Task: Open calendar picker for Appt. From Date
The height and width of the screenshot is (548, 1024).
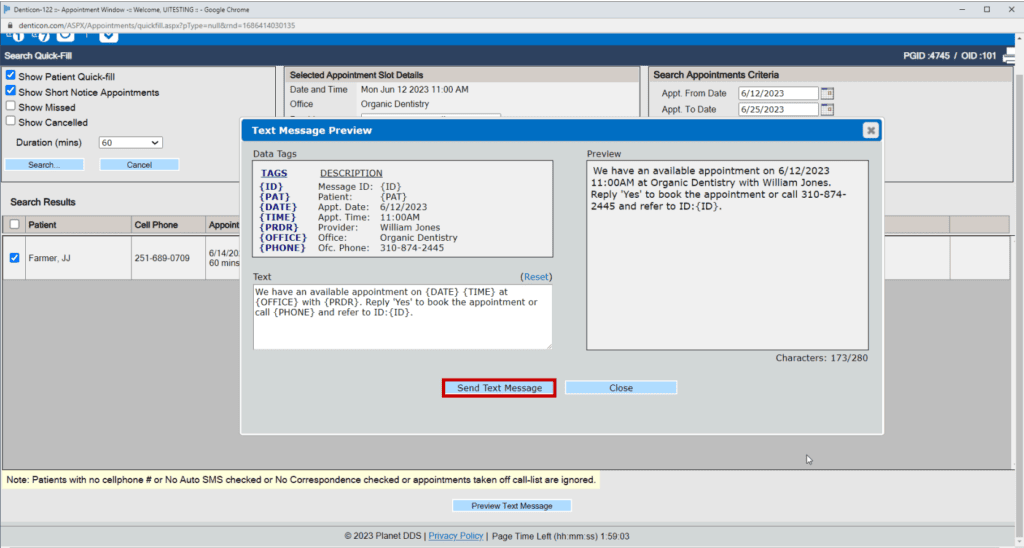Action: click(827, 93)
